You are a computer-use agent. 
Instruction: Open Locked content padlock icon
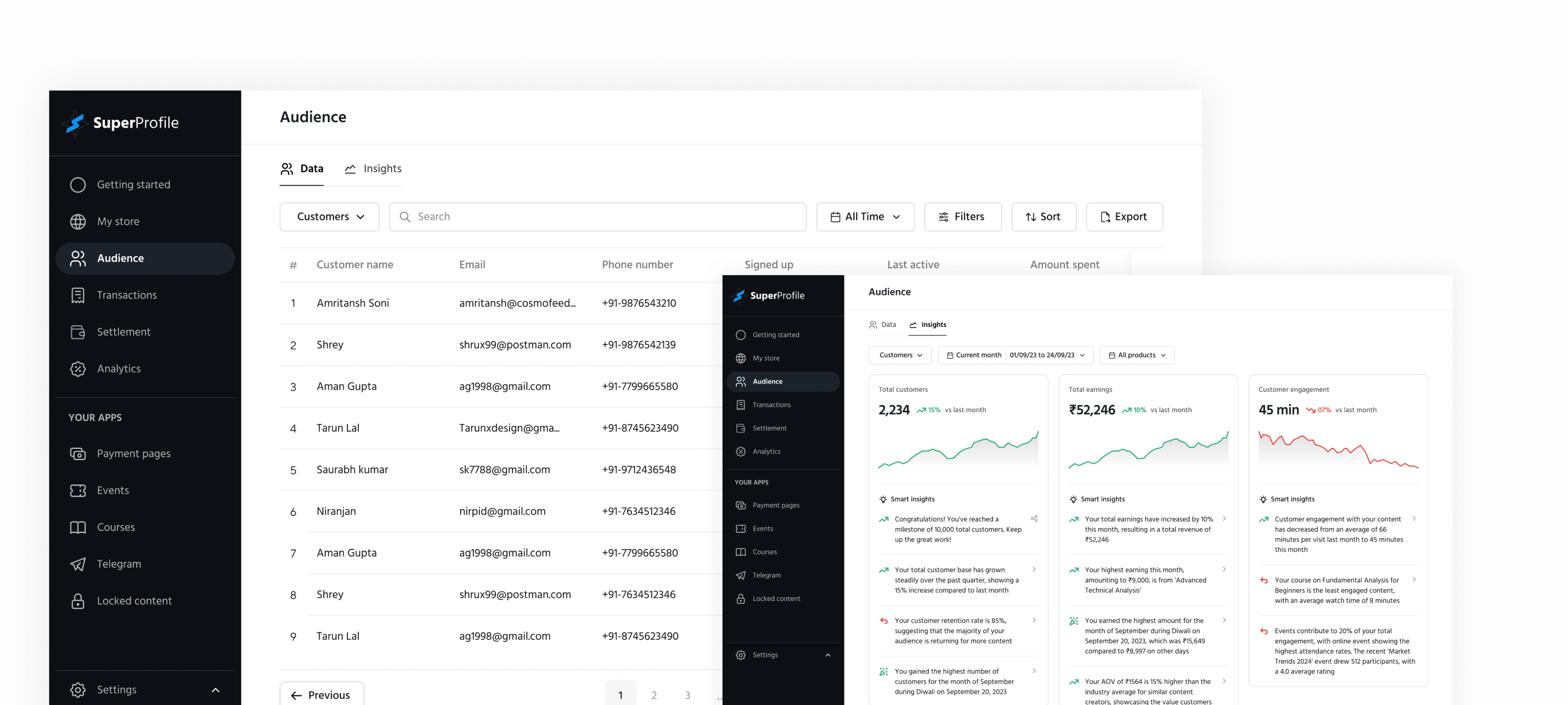(x=78, y=601)
